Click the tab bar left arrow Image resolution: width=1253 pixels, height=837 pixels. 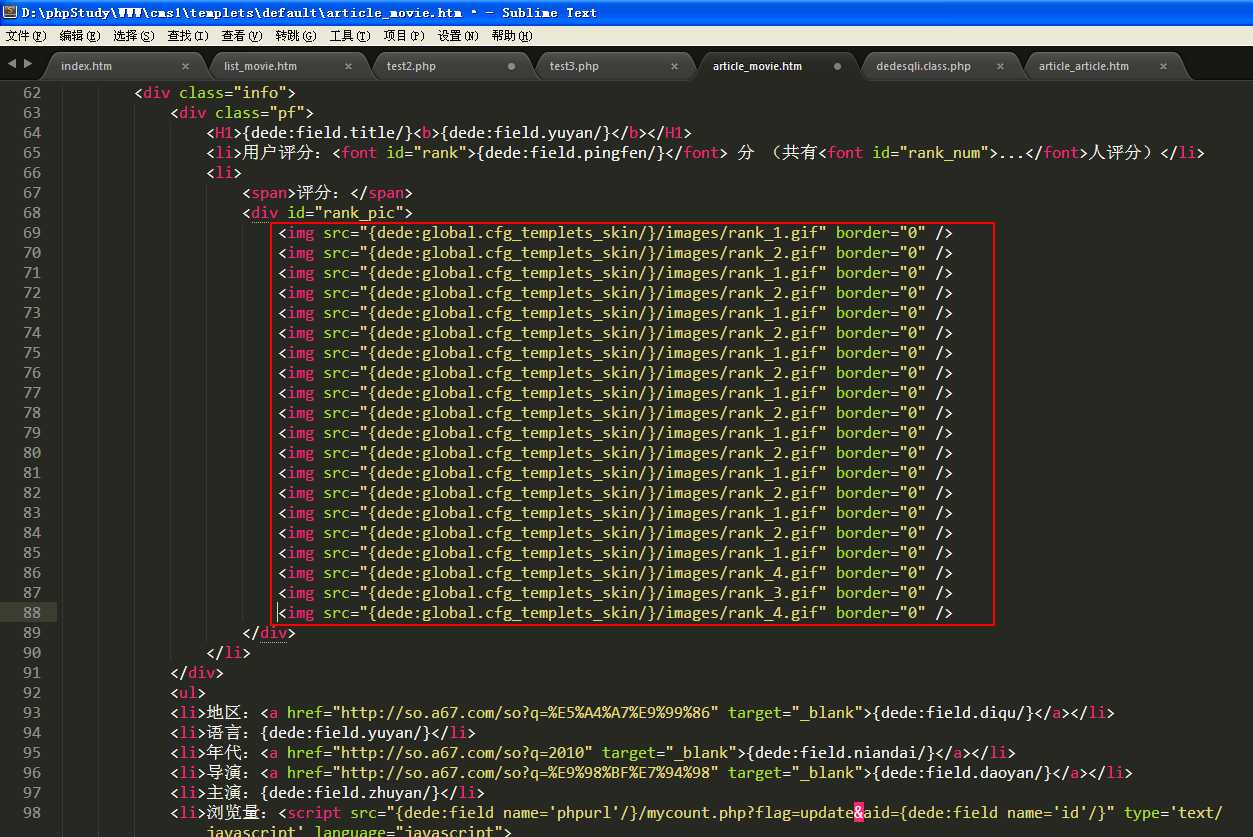point(11,64)
